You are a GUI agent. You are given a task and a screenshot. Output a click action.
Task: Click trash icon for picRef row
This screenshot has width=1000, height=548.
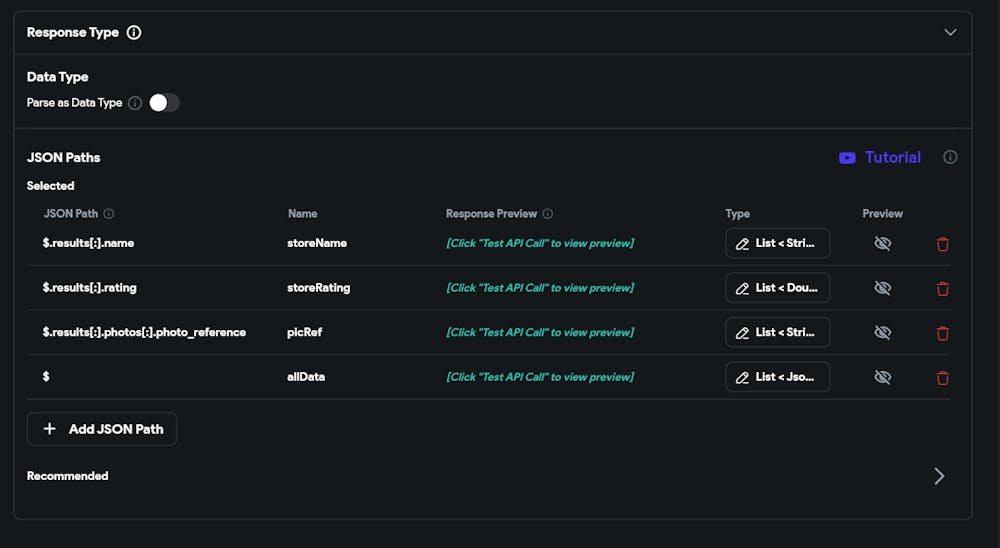point(942,333)
